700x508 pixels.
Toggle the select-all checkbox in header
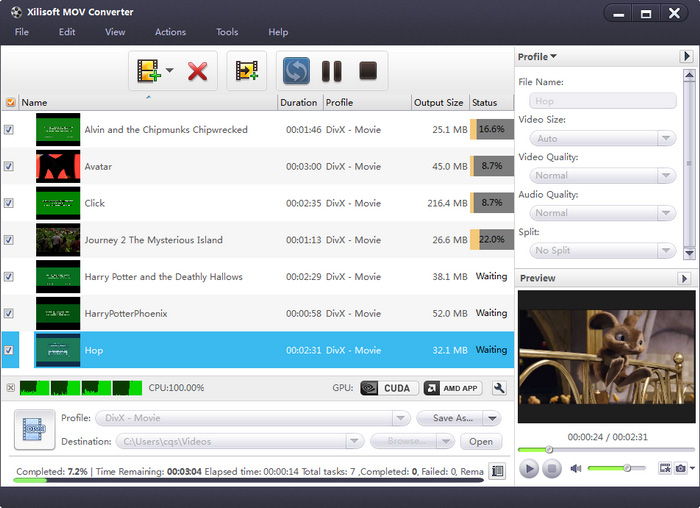[x=10, y=102]
